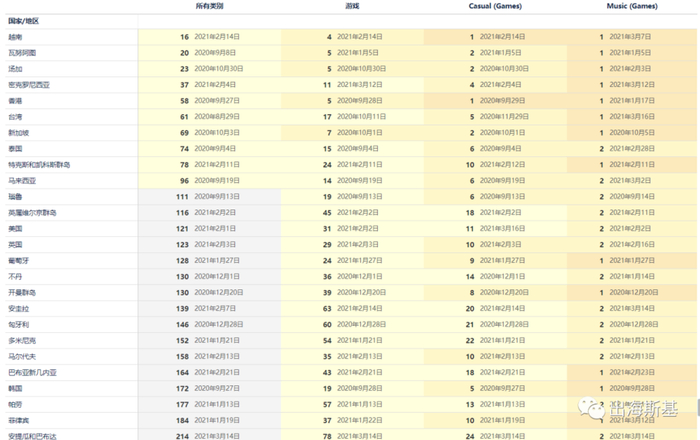Screen dimensions: 700x440
Task: Select the 新加坡 row name
Action: pyautogui.click(x=19, y=133)
